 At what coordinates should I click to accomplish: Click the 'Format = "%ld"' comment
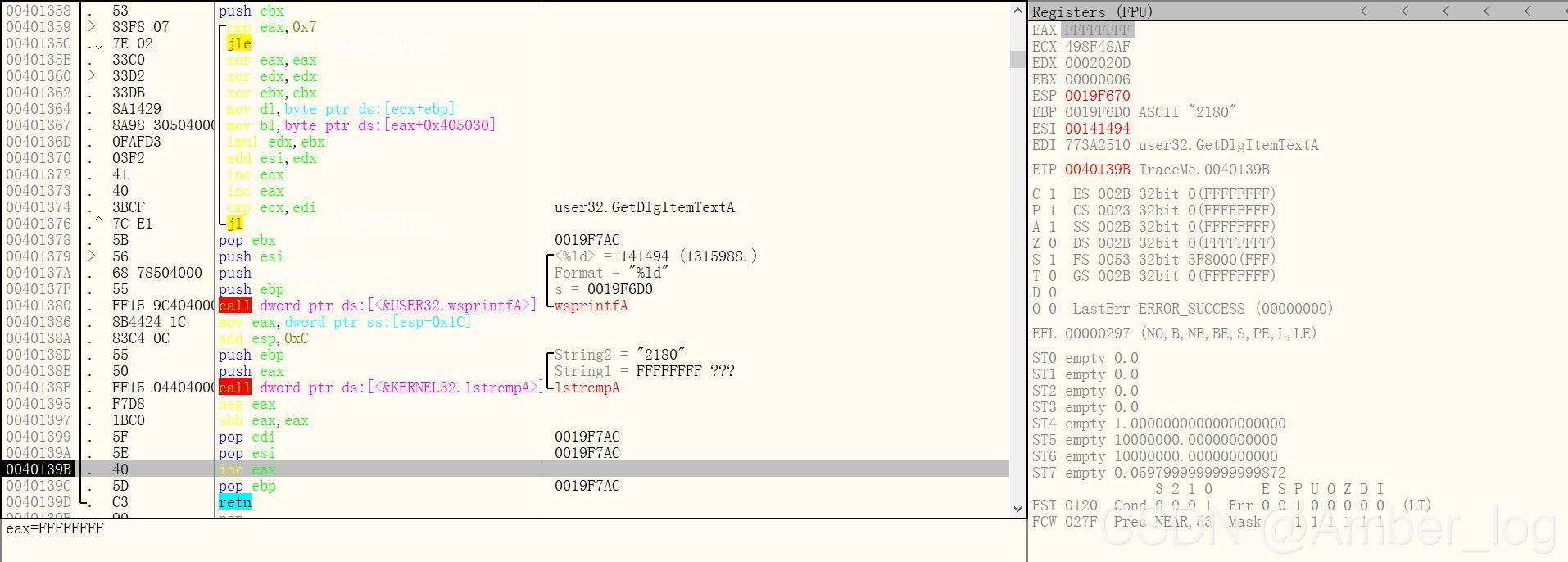coord(611,273)
